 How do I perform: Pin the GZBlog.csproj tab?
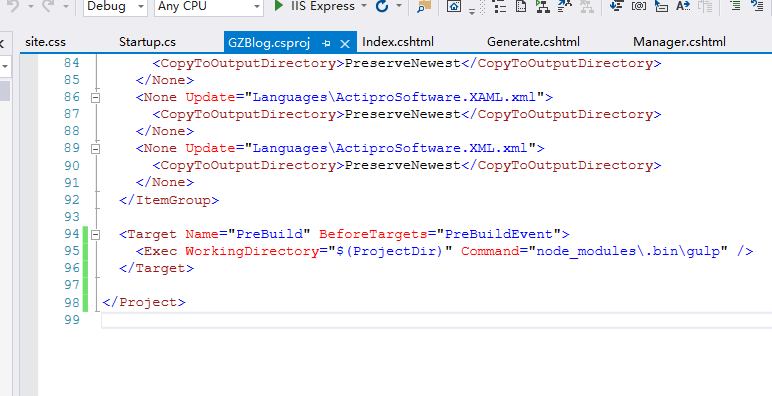[x=326, y=44]
